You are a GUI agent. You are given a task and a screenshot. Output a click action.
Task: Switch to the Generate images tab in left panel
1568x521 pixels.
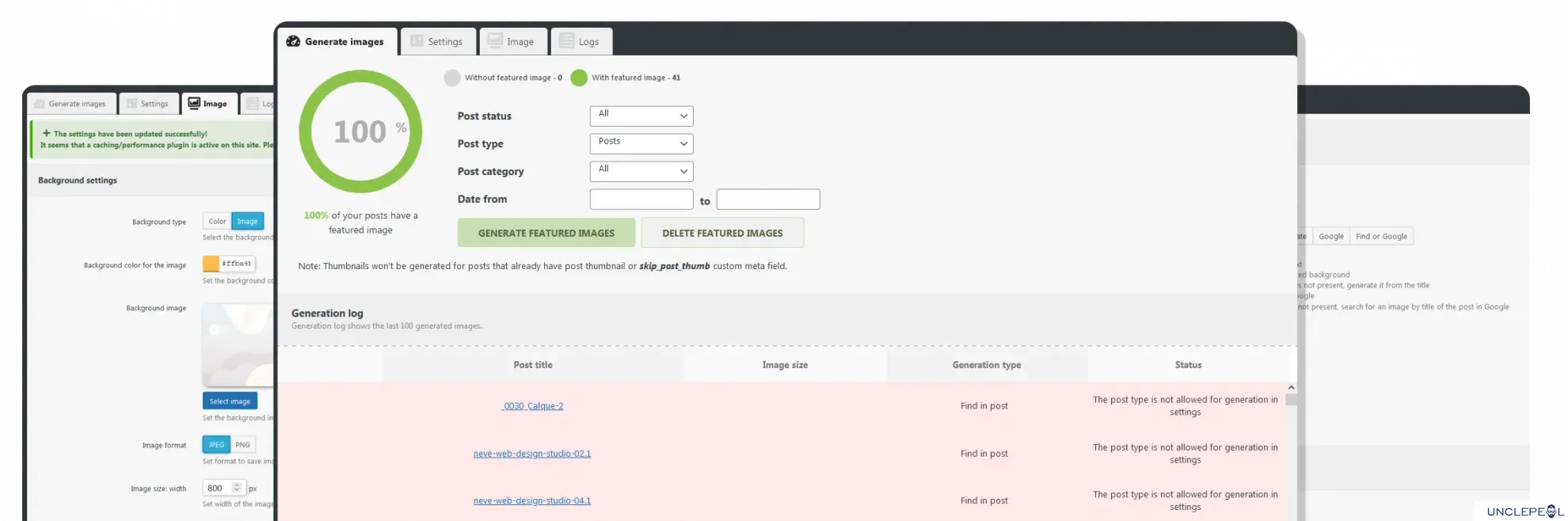coord(71,104)
